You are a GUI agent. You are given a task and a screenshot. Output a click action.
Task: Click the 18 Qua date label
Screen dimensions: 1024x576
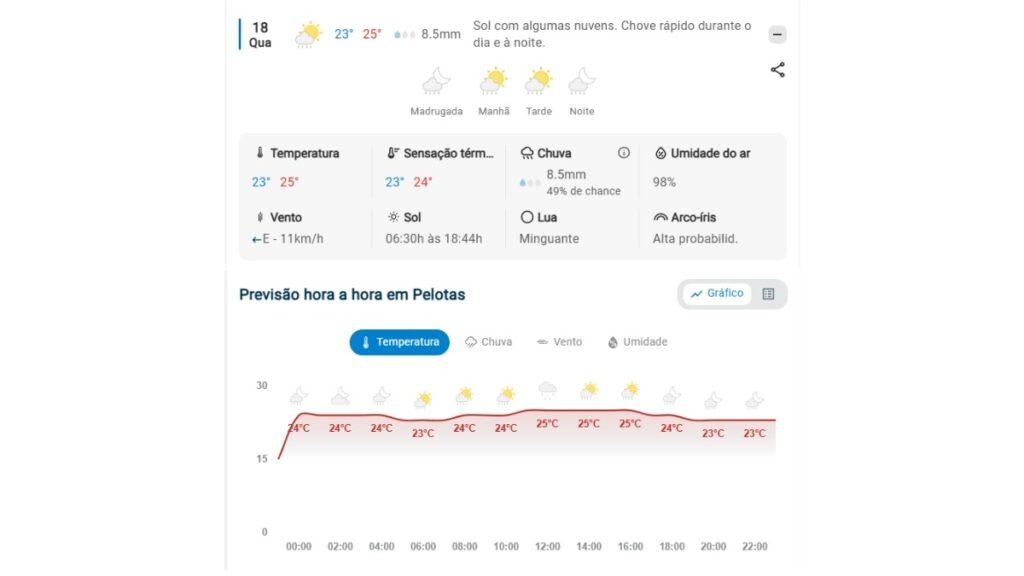260,34
